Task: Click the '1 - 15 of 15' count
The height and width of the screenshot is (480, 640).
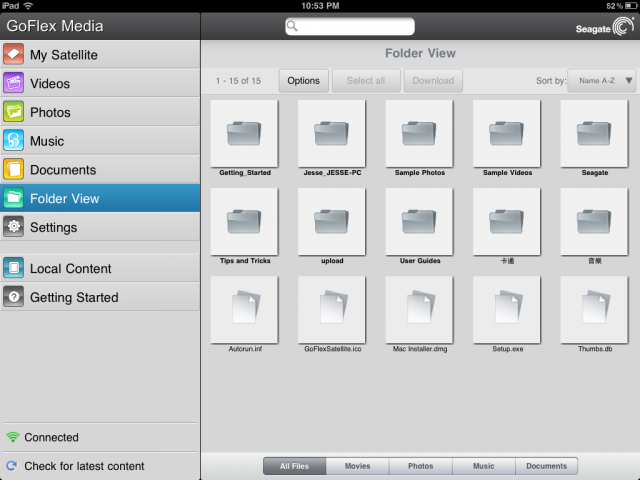Action: coord(238,81)
